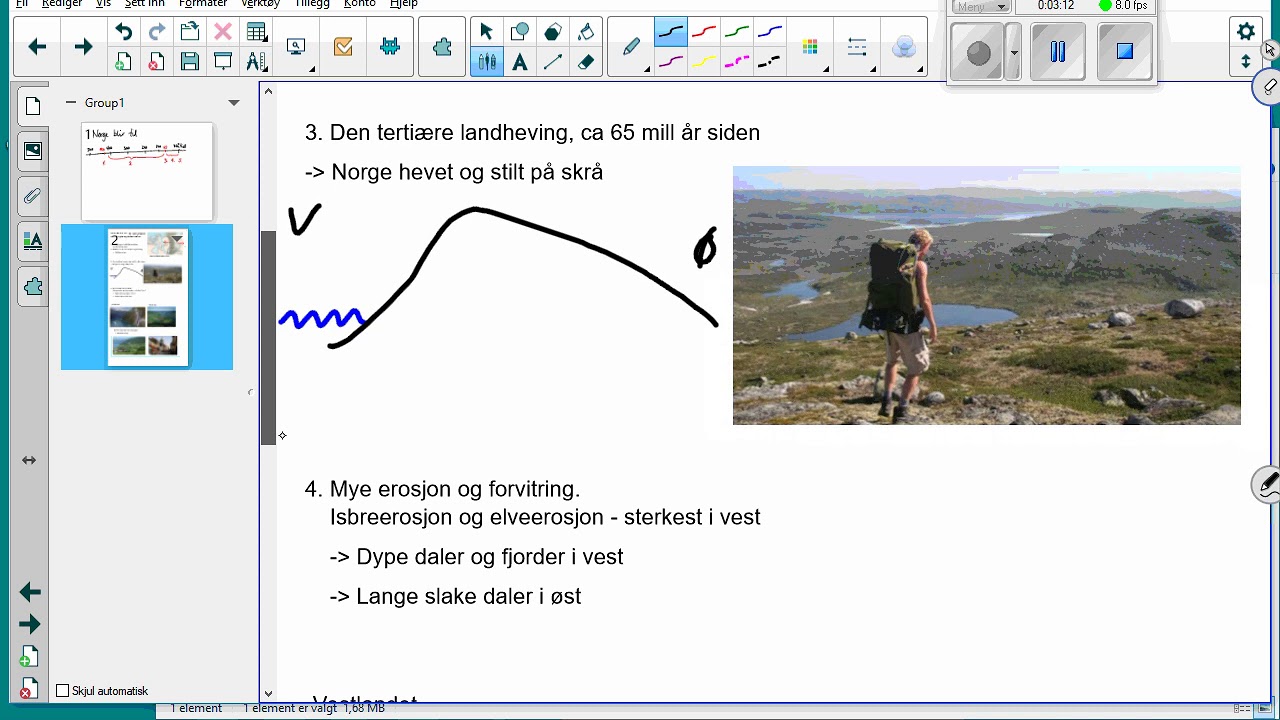Open the line style dropdown
1280x720 pixels.
[858, 47]
